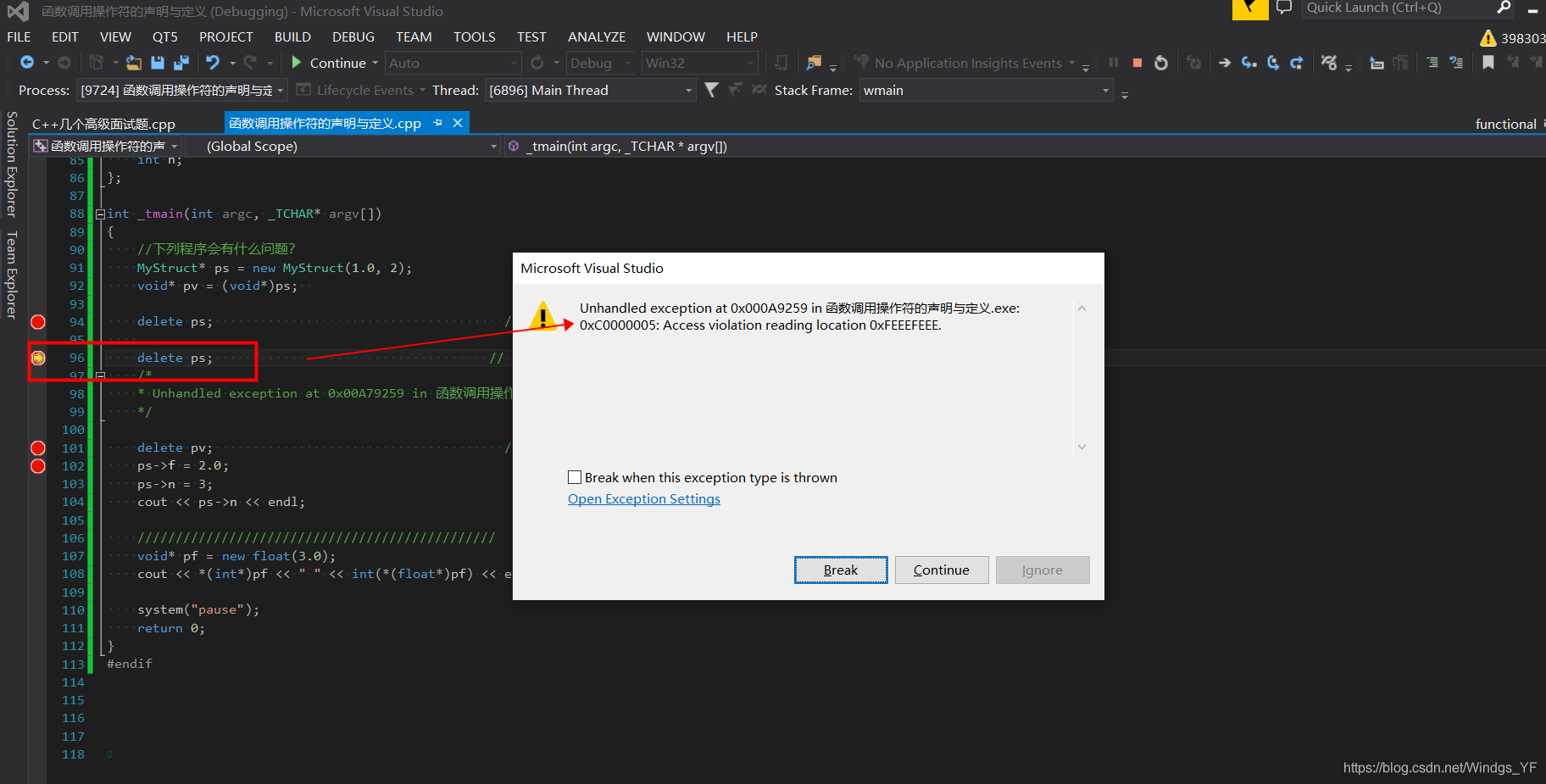Collapse the _tmain function outline on line 88

click(x=100, y=214)
